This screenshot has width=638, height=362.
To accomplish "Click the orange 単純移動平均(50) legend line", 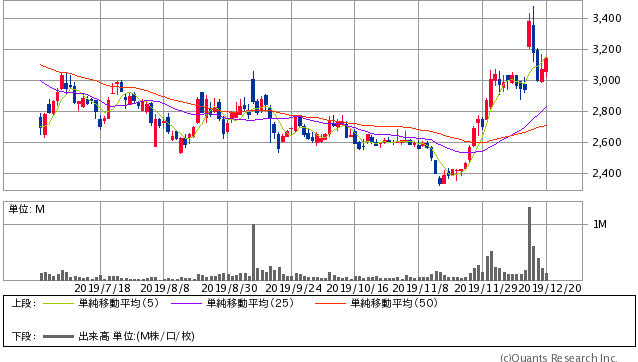I will click(330, 303).
